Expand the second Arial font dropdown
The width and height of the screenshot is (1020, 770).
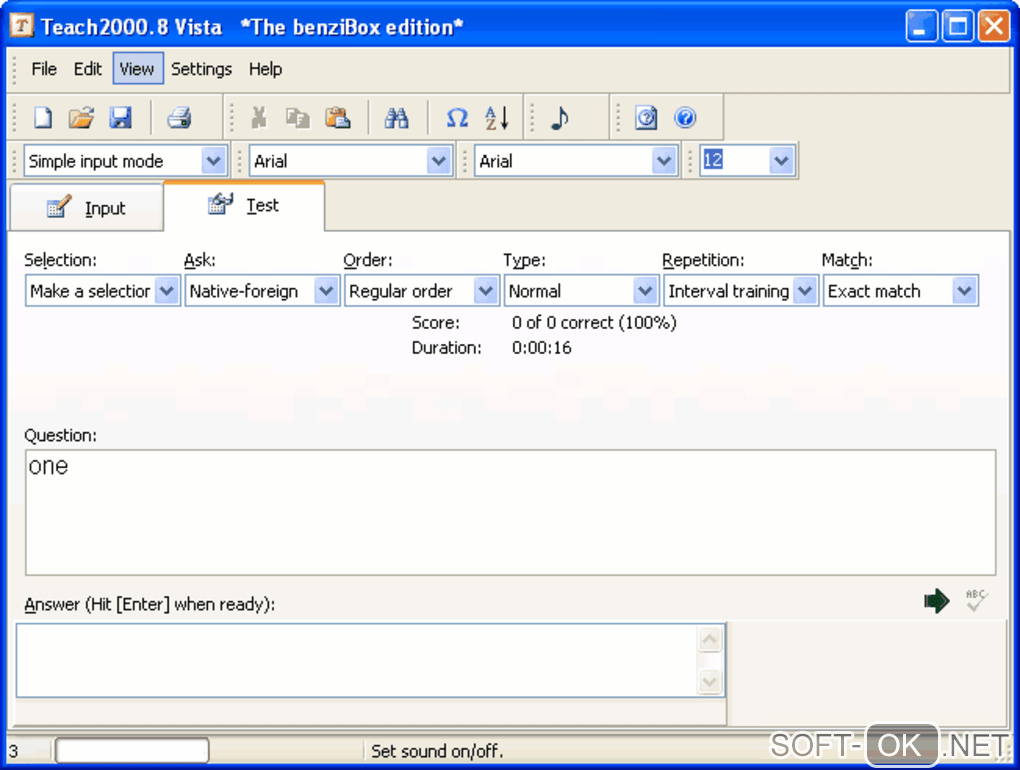[x=664, y=161]
